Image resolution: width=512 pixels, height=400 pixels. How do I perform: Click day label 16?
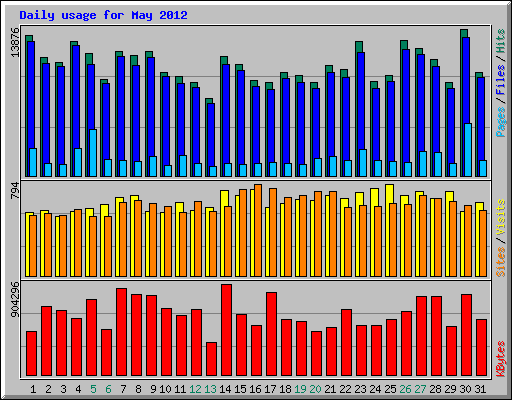click(255, 389)
